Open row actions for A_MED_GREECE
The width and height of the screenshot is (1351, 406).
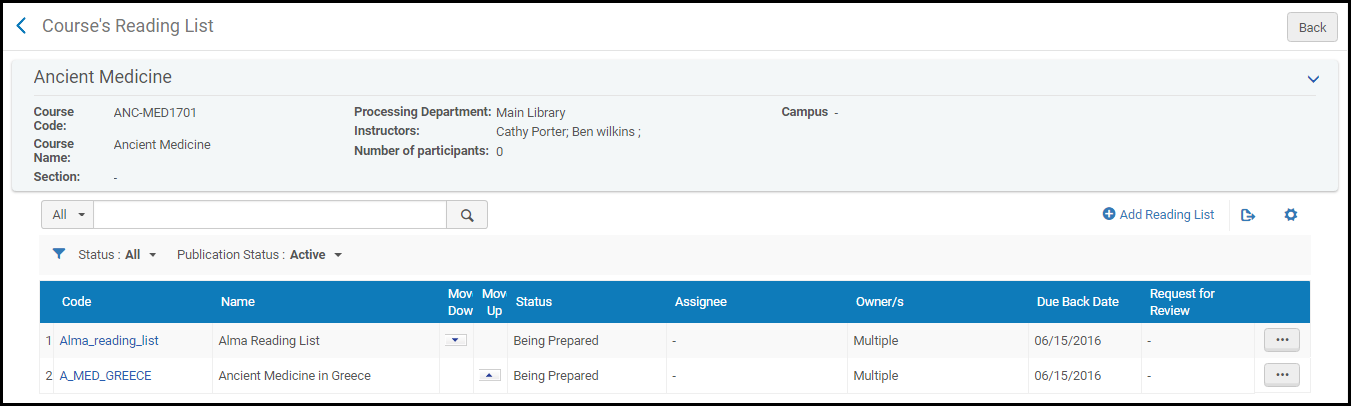click(1281, 375)
